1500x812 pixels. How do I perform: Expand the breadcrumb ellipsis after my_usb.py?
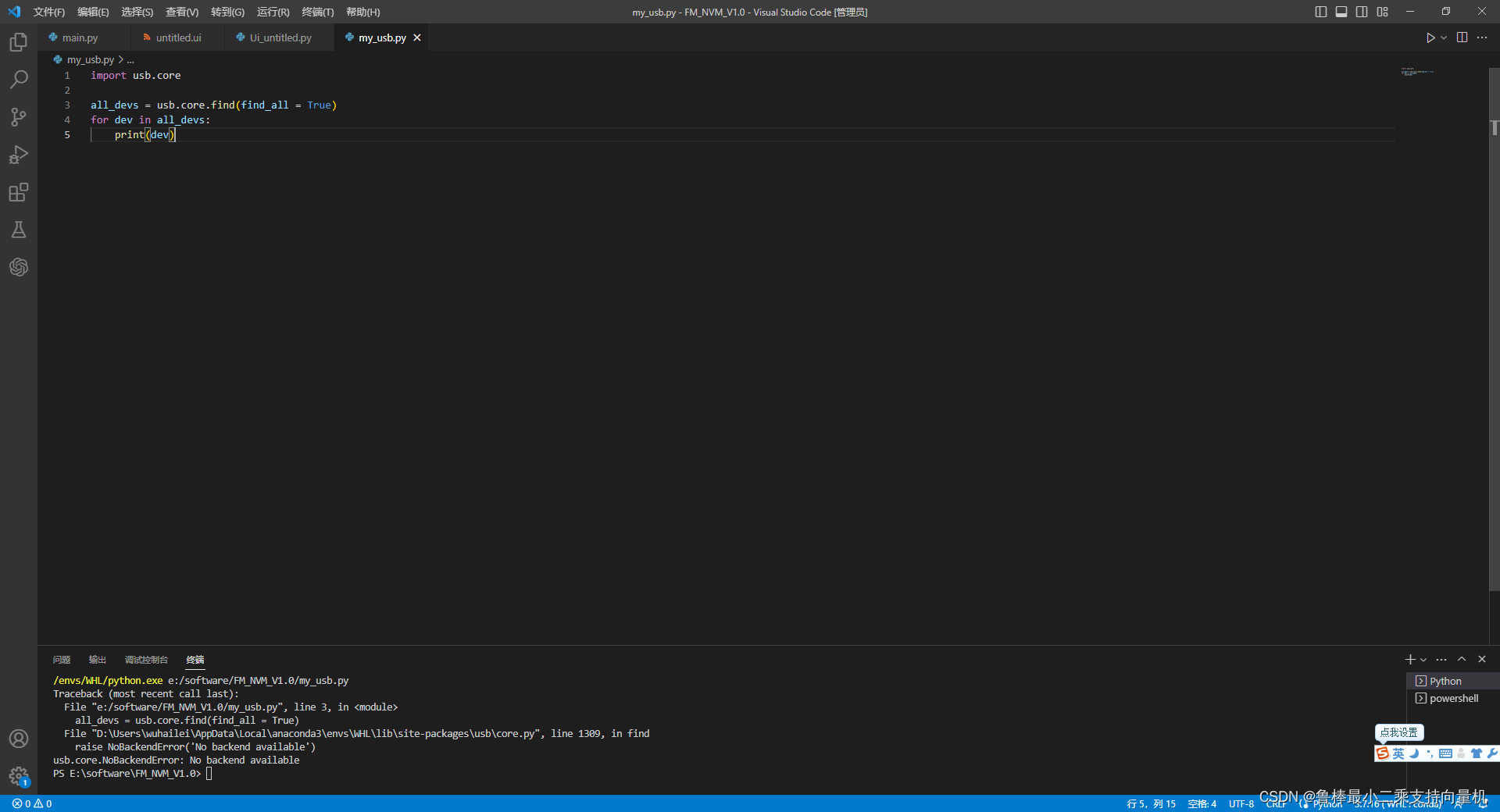(130, 59)
